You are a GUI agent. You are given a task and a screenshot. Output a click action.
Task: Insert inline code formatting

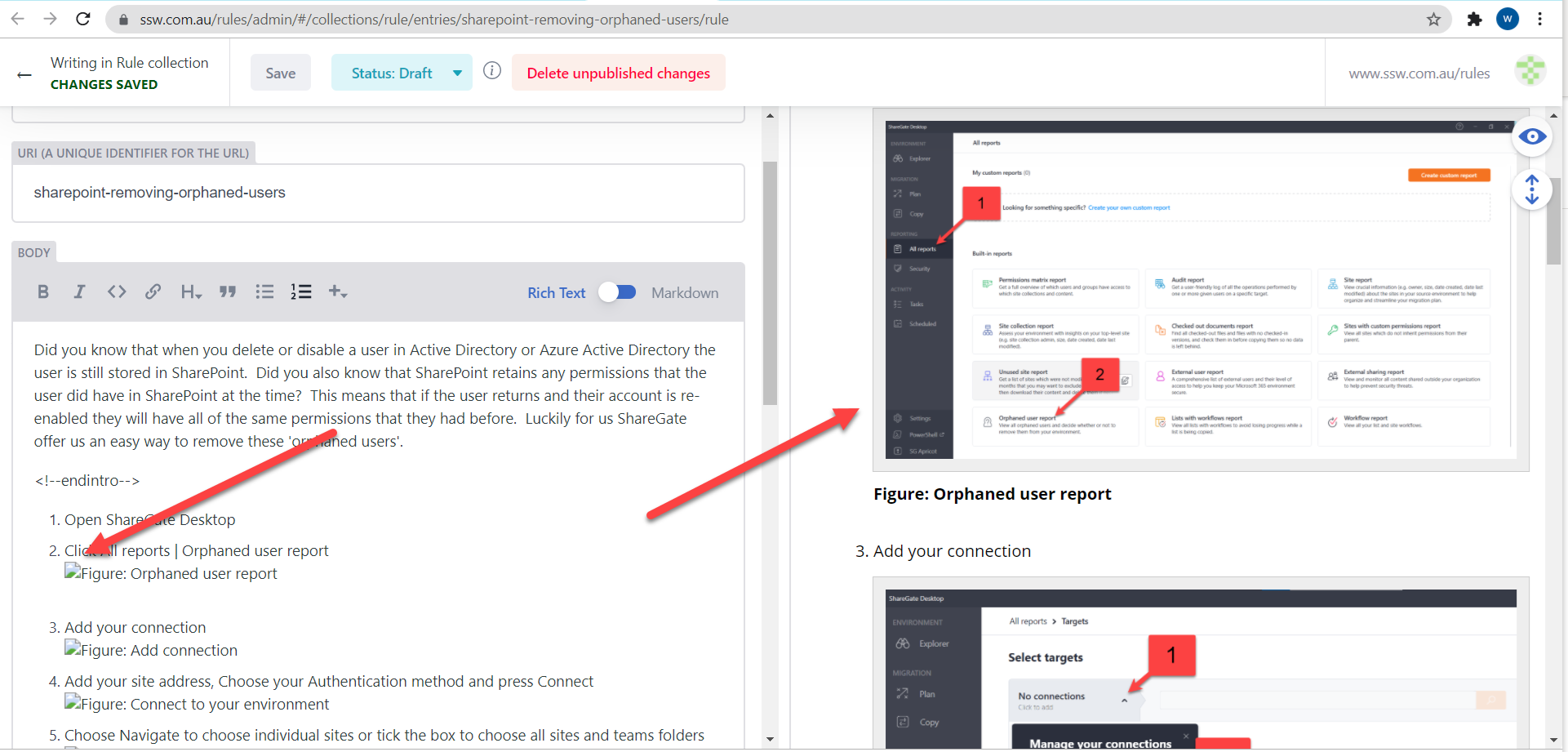117,291
